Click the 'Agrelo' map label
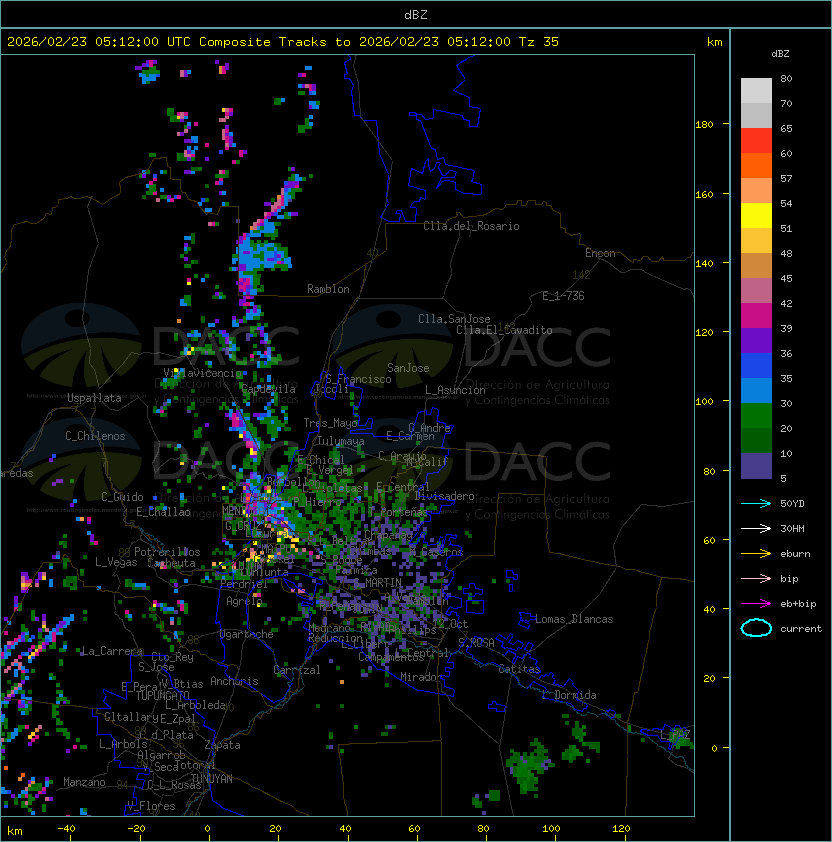Image resolution: width=832 pixels, height=842 pixels. coord(244,601)
